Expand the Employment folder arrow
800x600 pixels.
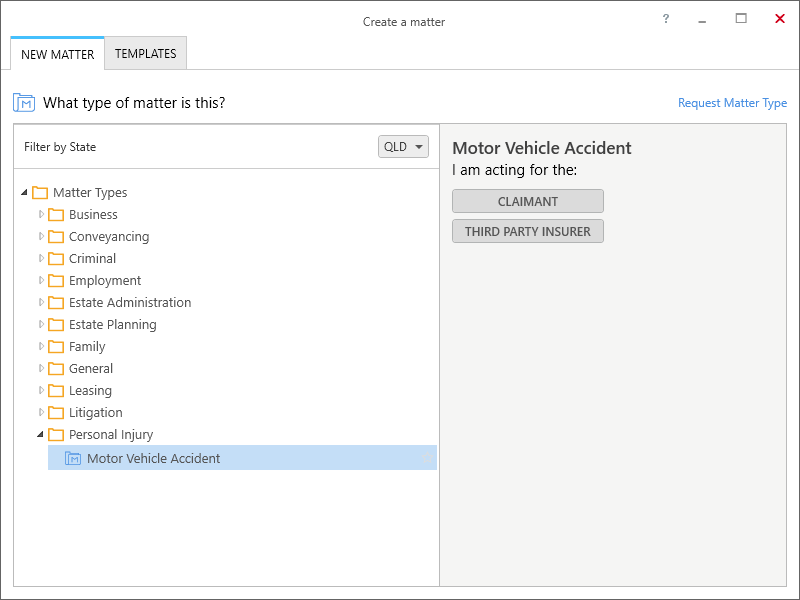(x=41, y=280)
